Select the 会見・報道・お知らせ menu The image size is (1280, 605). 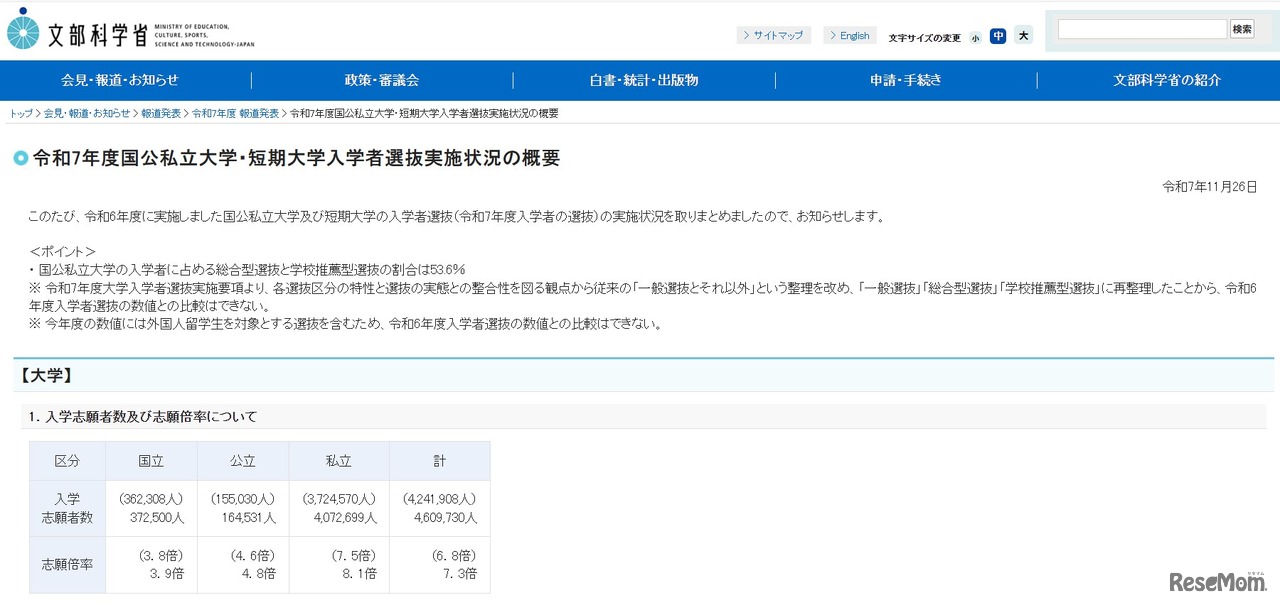tap(121, 80)
